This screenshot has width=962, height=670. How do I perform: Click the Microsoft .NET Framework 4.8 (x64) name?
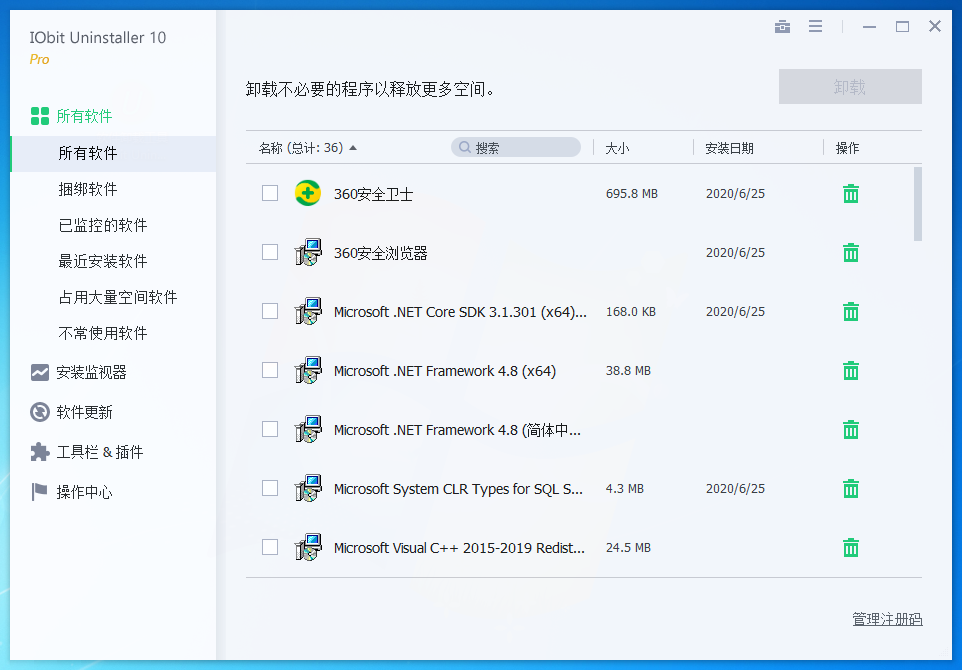pos(445,371)
